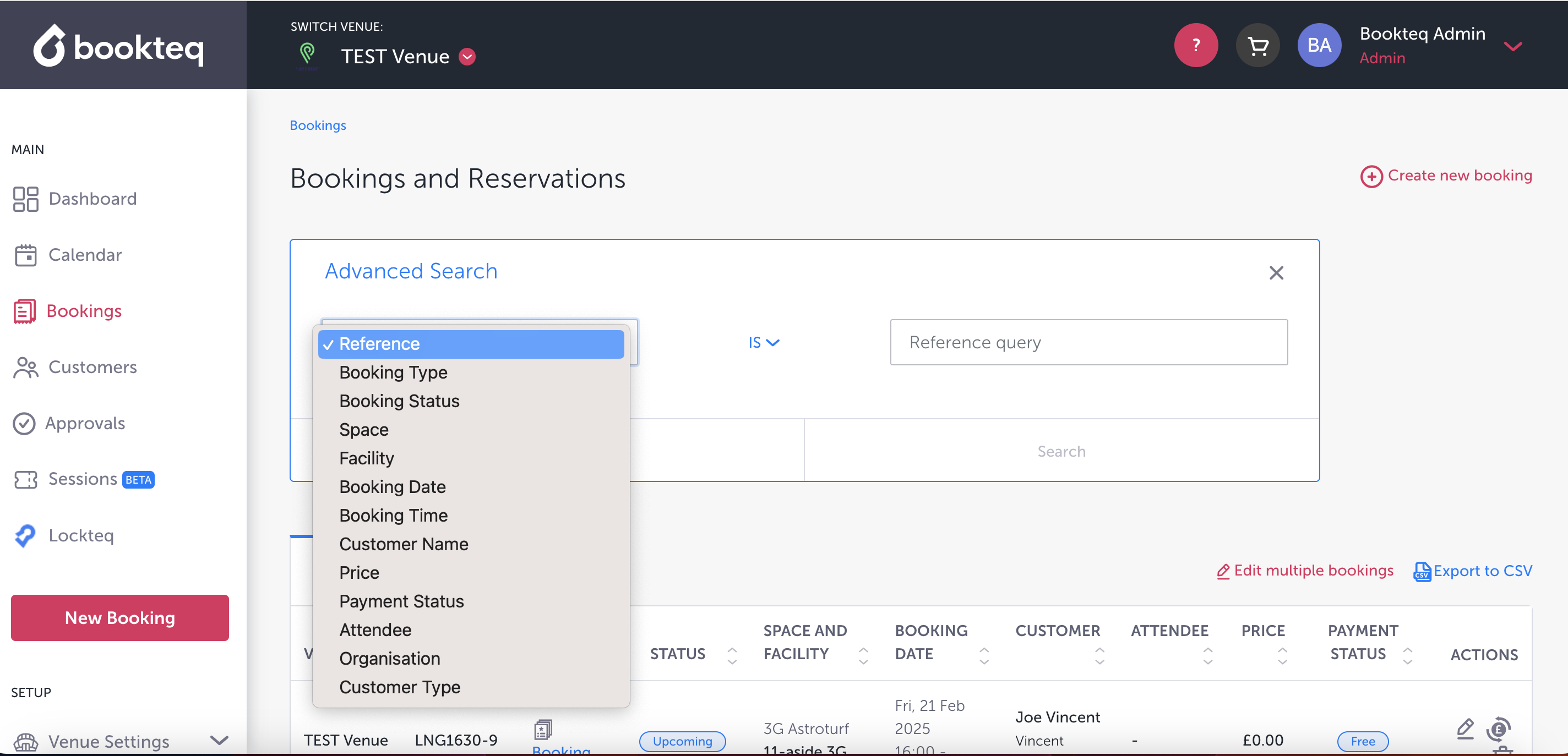Image resolution: width=1568 pixels, height=756 pixels.
Task: Open the IS operator dropdown
Action: (x=763, y=342)
